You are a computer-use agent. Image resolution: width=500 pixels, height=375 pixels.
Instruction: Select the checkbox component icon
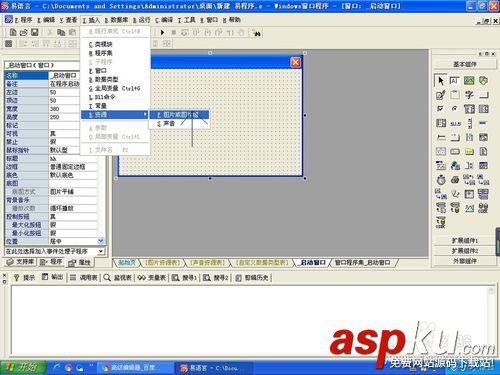tap(441, 109)
